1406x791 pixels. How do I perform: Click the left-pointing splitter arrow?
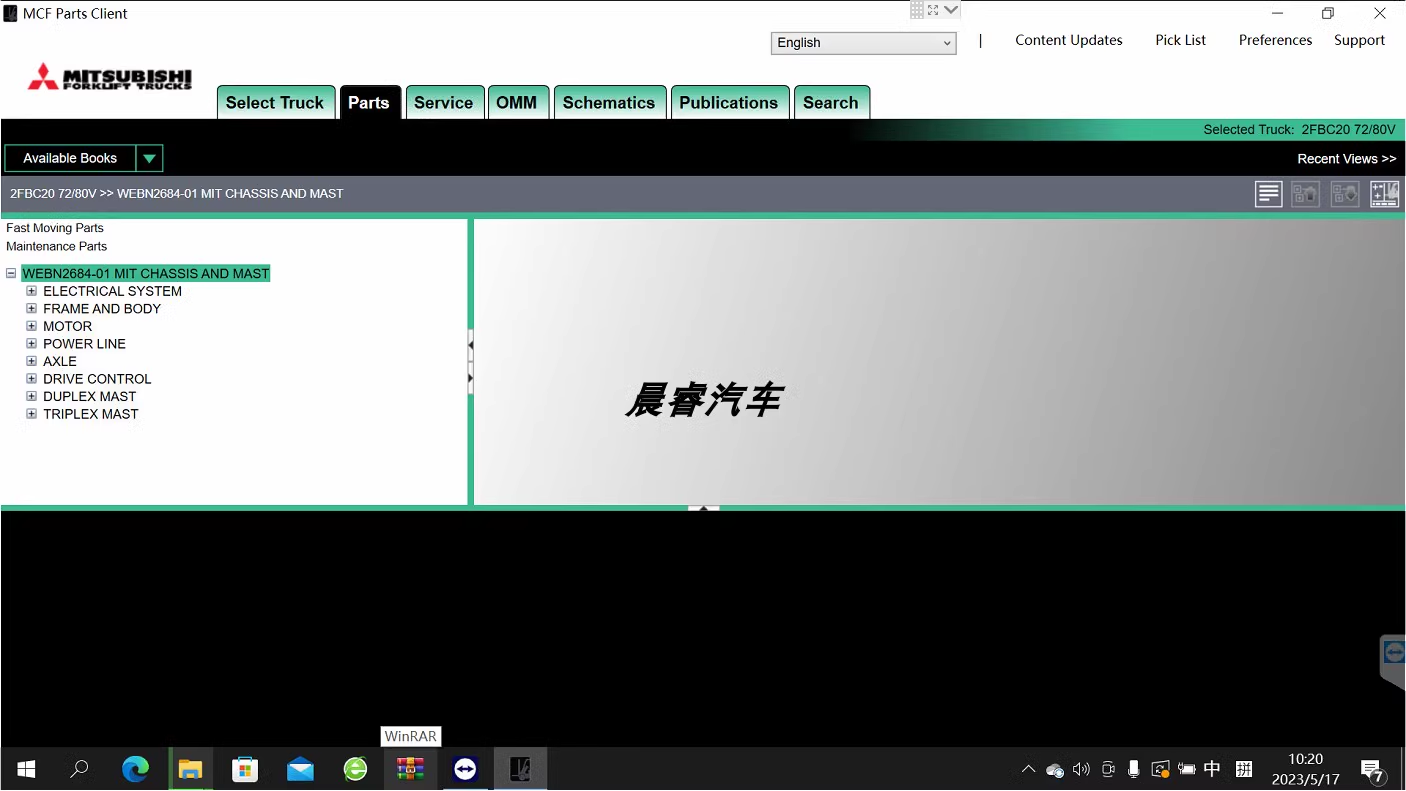click(x=470, y=345)
